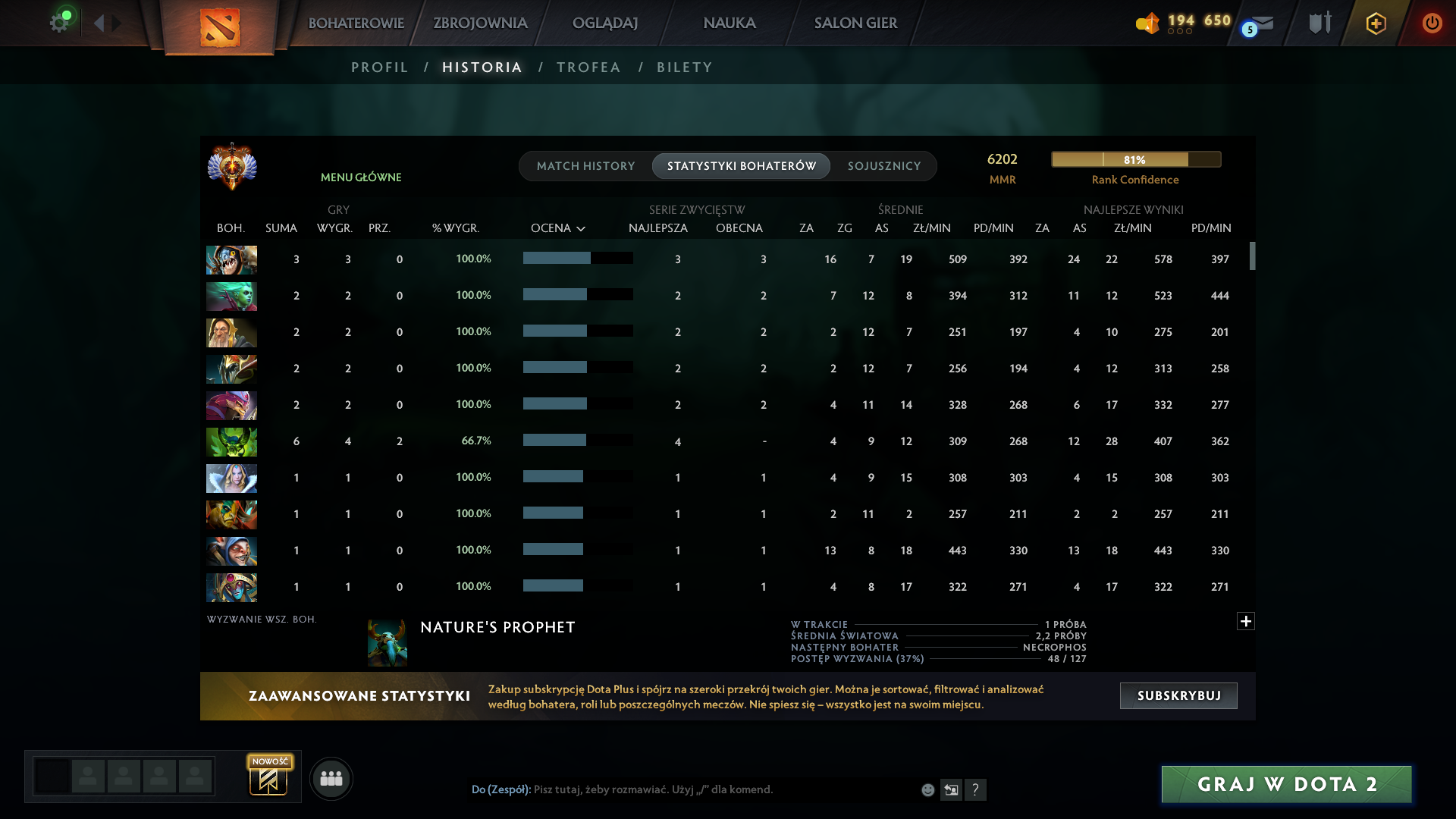
Task: Select the hero portrait with 66.7% win rate
Action: pyautogui.click(x=231, y=441)
